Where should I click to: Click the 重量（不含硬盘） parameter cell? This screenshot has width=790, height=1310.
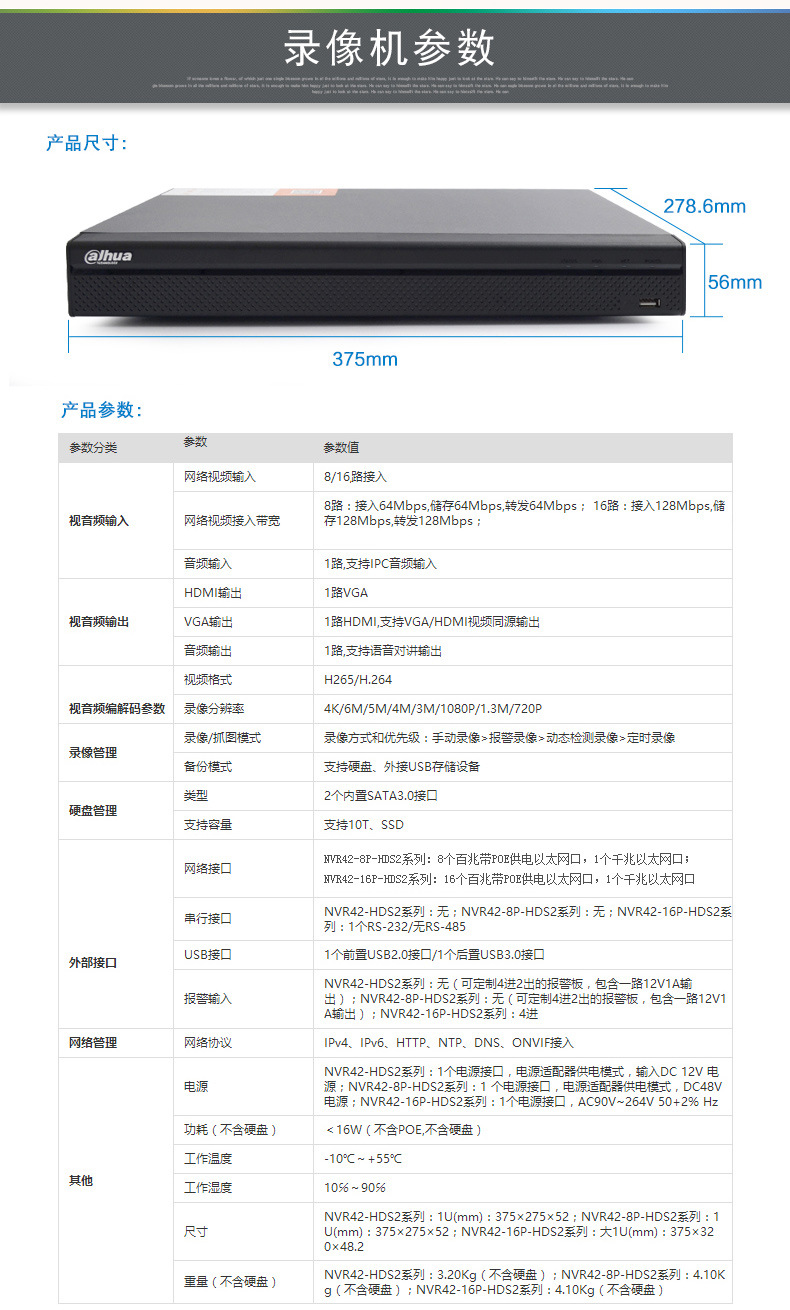pos(243,1282)
